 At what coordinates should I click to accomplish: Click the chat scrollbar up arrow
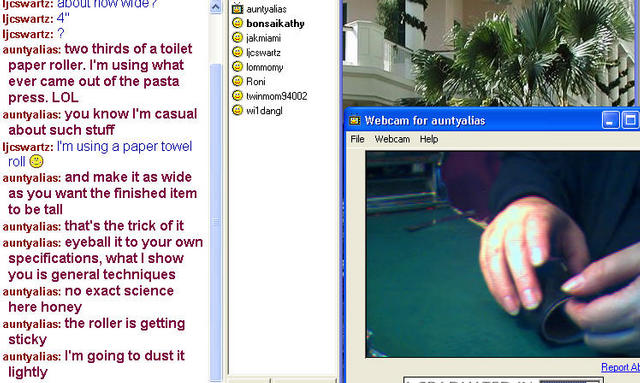(x=216, y=7)
